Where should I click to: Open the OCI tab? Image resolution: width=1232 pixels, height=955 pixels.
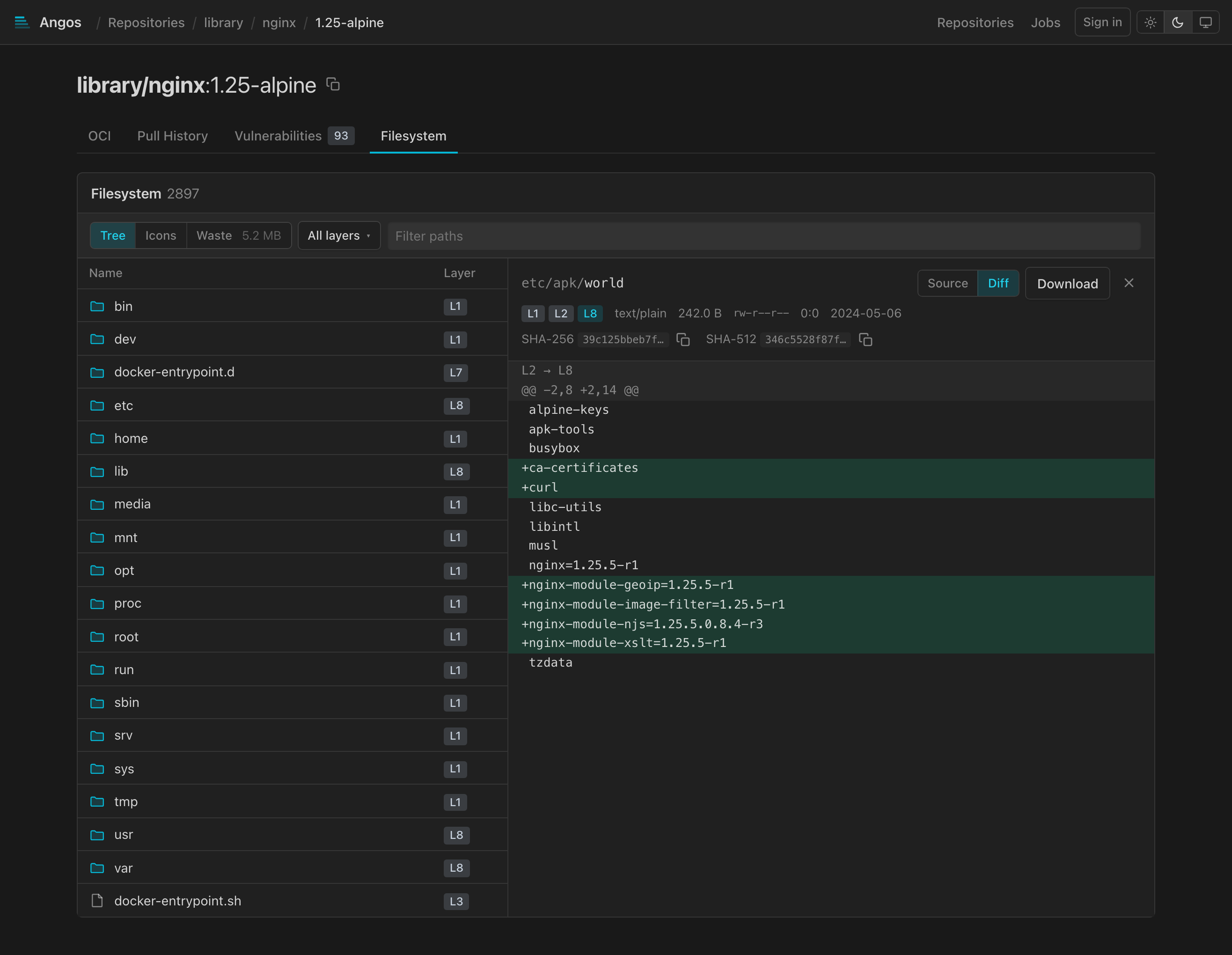pyautogui.click(x=99, y=136)
